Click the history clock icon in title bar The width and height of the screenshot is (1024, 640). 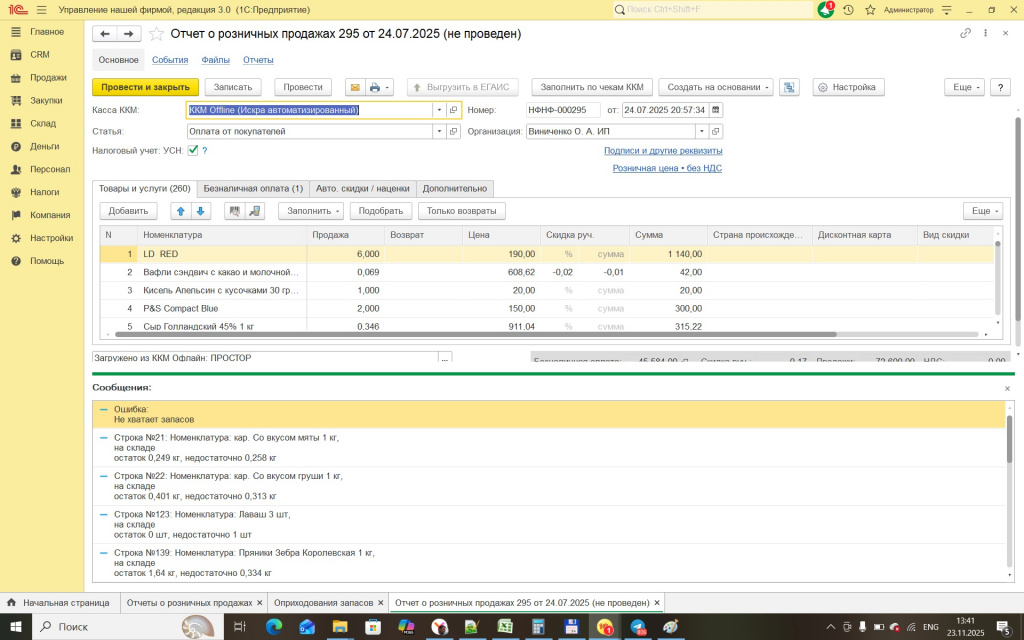(x=848, y=10)
